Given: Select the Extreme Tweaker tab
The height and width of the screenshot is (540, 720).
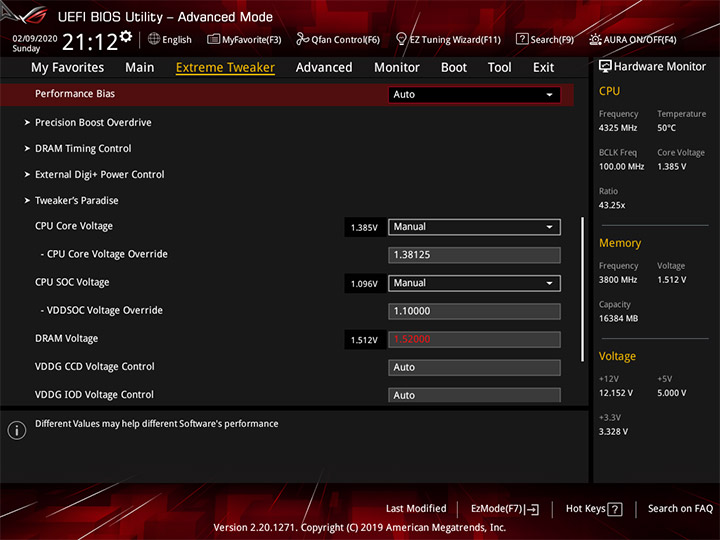Looking at the screenshot, I should point(225,68).
